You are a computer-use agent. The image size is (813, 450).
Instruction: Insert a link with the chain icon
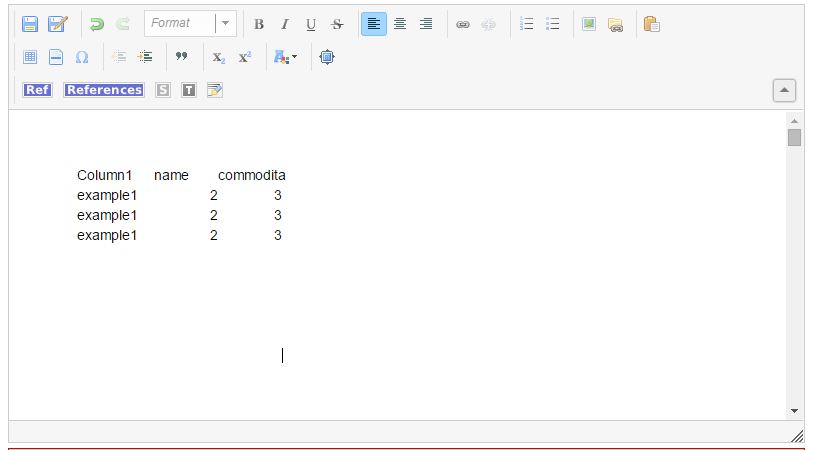coord(462,24)
